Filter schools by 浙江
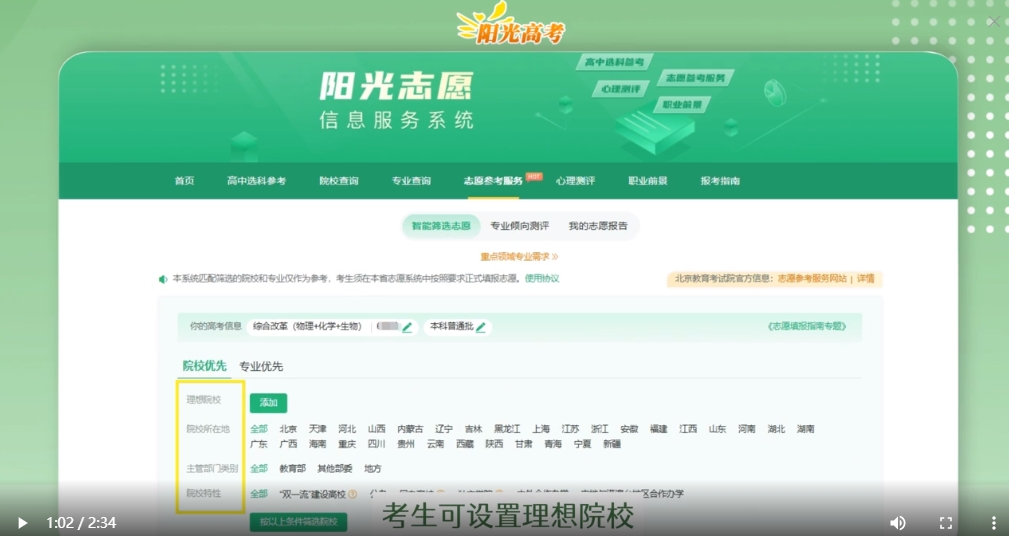1009x536 pixels. point(600,429)
